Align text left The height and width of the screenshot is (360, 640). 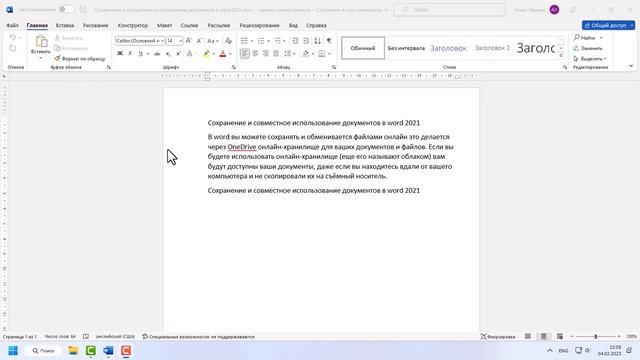(244, 53)
